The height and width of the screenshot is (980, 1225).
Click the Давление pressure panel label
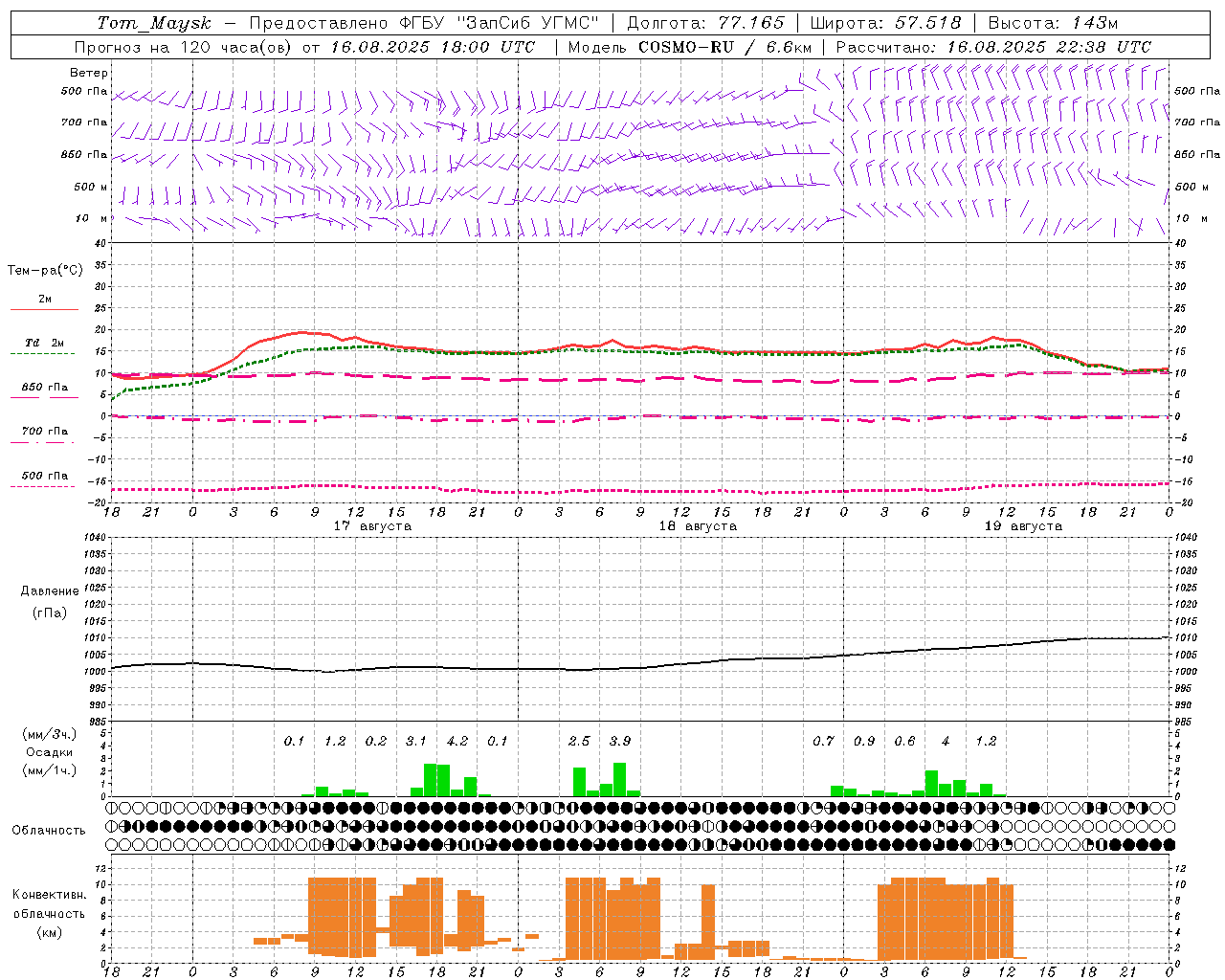50,591
